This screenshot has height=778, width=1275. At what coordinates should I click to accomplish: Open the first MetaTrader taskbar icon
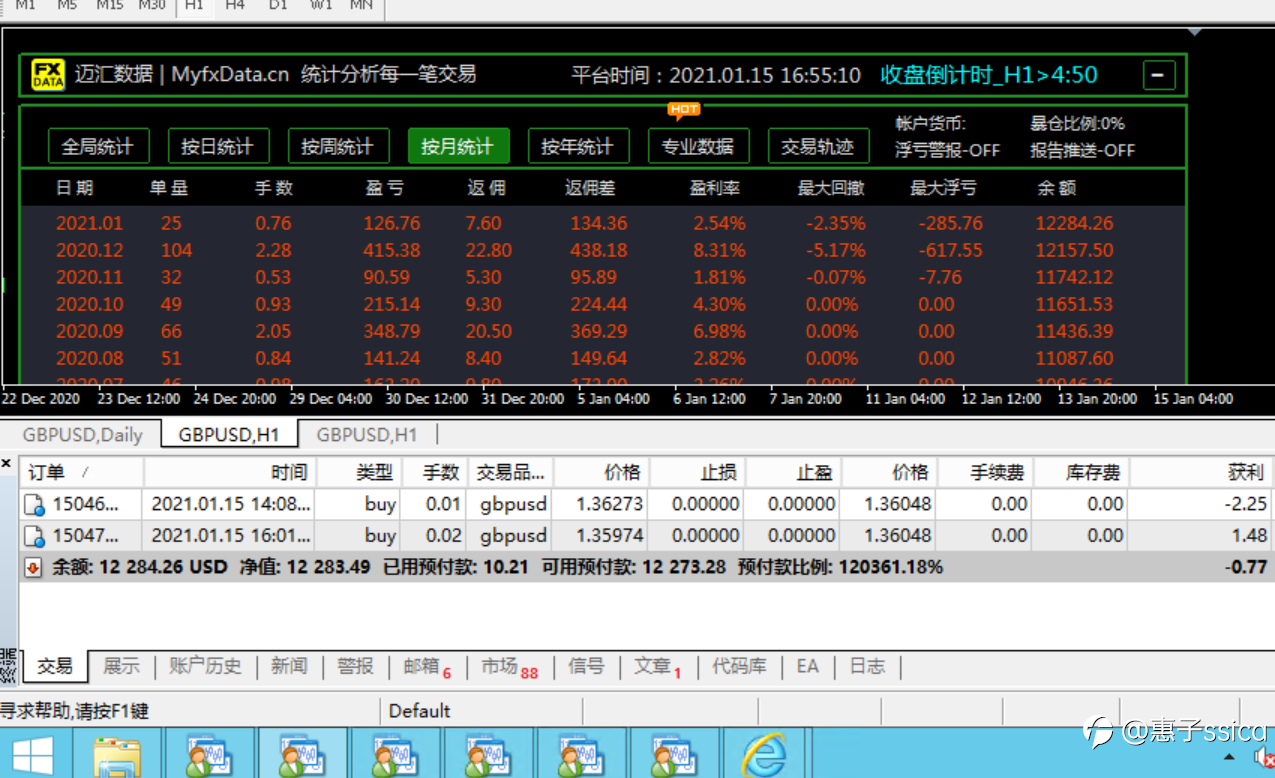pos(209,754)
